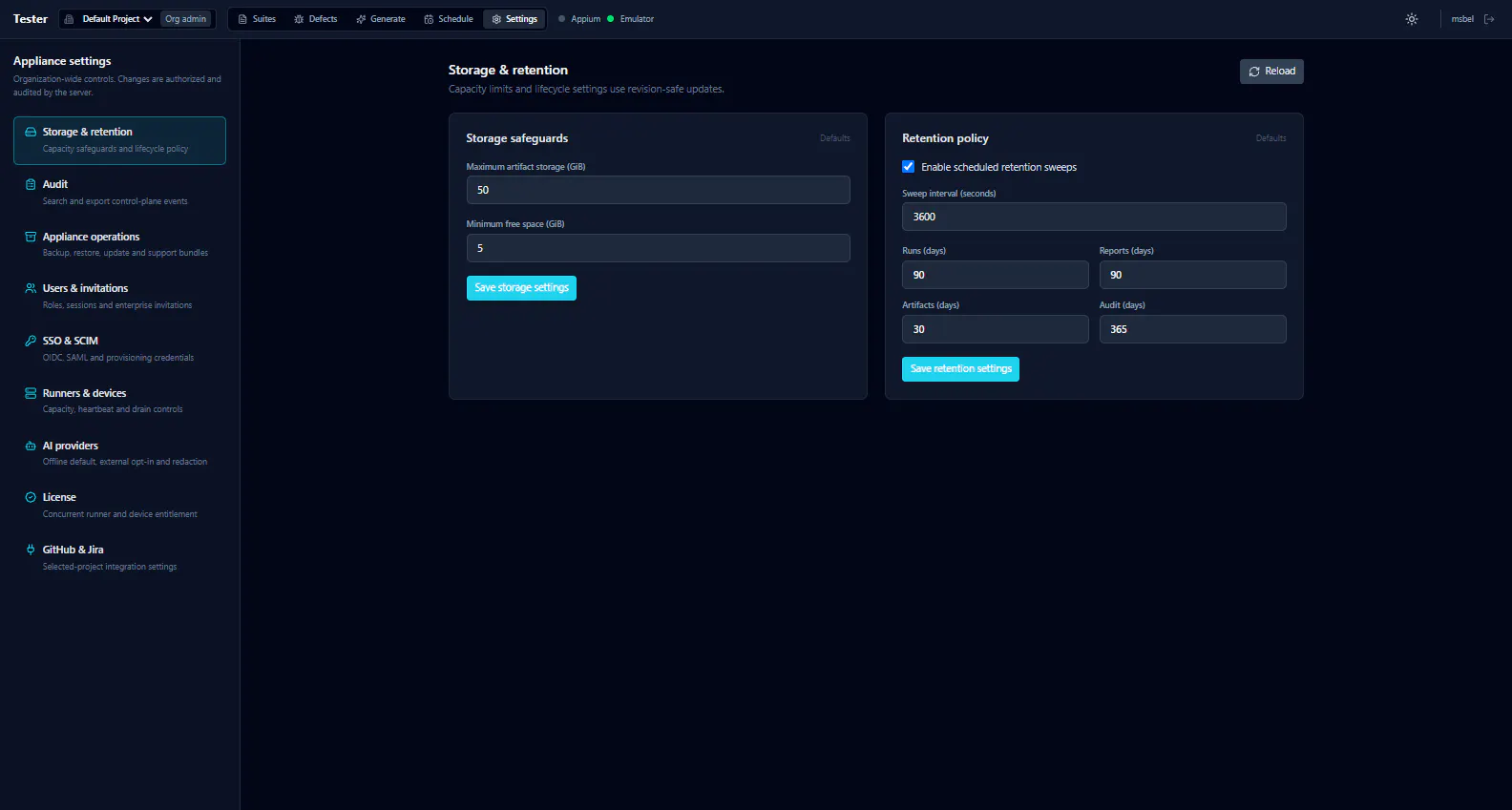Click the Reload button
The height and width of the screenshot is (810, 1512).
click(1271, 72)
